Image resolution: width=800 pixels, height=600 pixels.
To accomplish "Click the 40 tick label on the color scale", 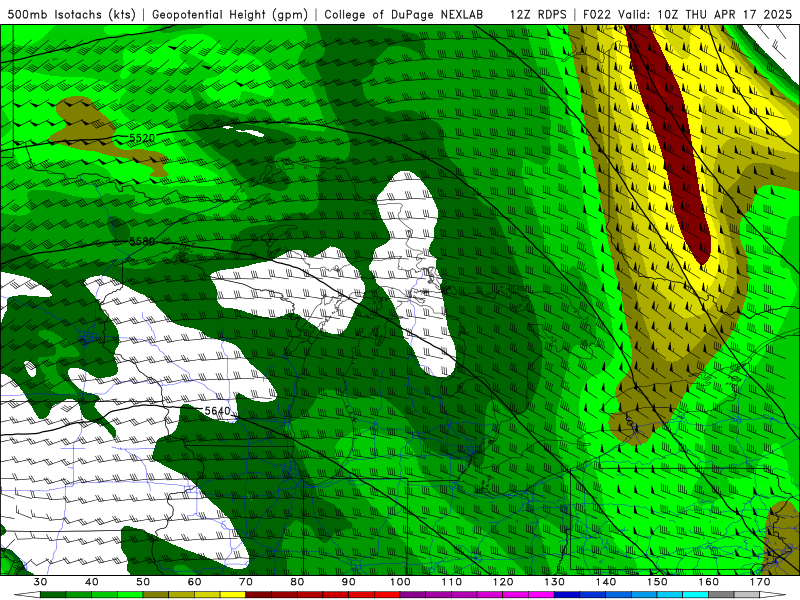I will pyautogui.click(x=92, y=582).
